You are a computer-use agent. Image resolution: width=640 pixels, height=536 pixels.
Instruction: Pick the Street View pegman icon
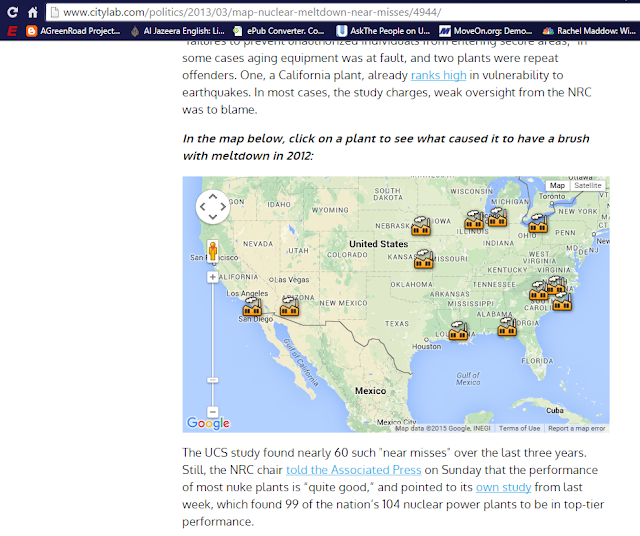(212, 251)
